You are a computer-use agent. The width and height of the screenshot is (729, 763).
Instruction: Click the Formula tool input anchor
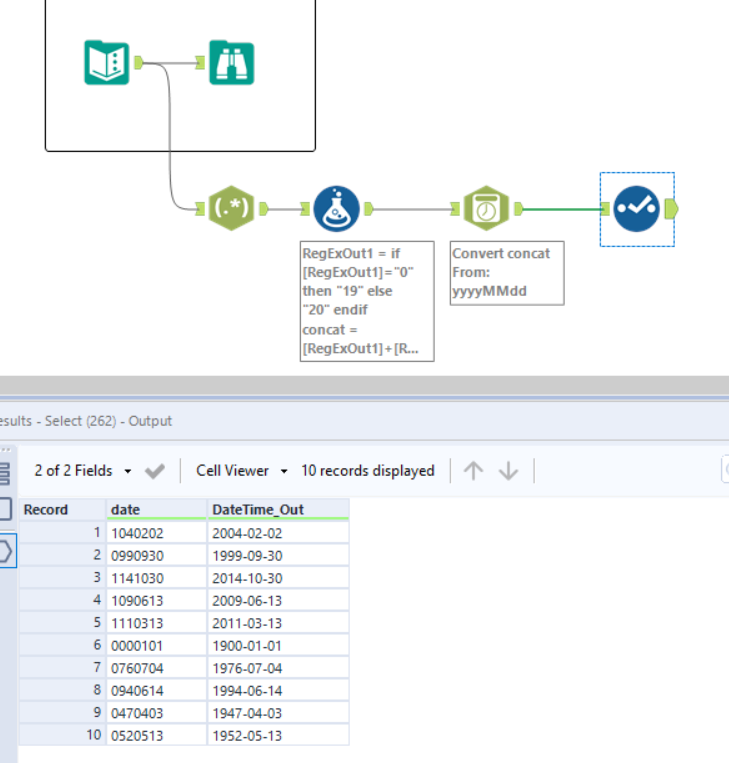[305, 209]
